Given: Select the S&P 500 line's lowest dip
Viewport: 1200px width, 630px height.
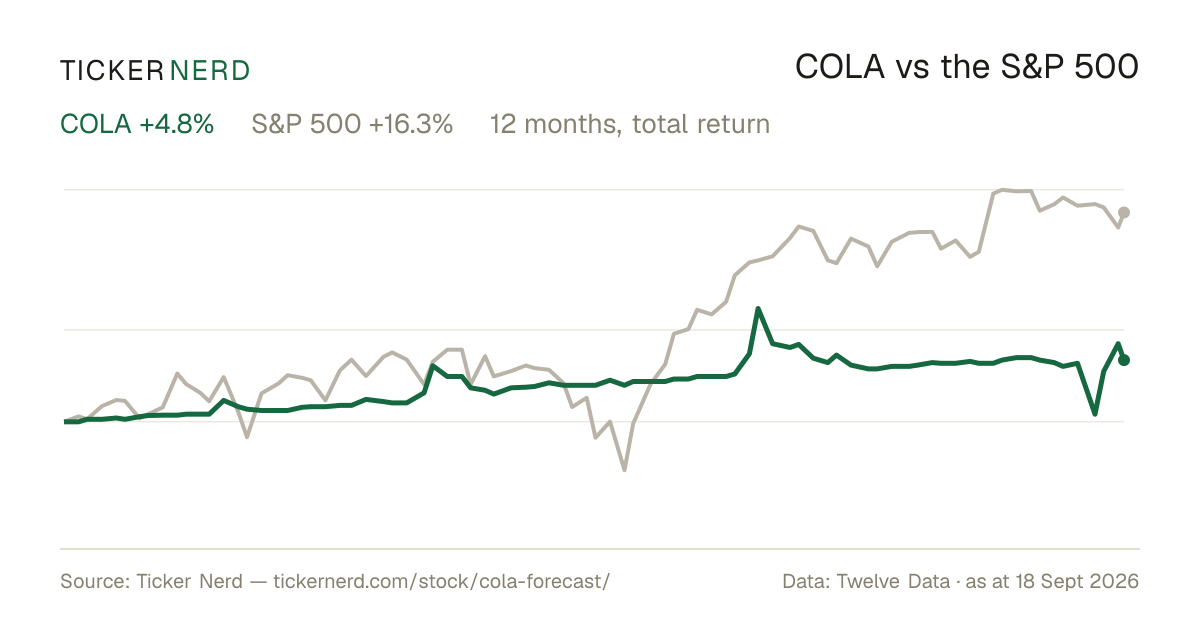Looking at the screenshot, I should tap(625, 469).
